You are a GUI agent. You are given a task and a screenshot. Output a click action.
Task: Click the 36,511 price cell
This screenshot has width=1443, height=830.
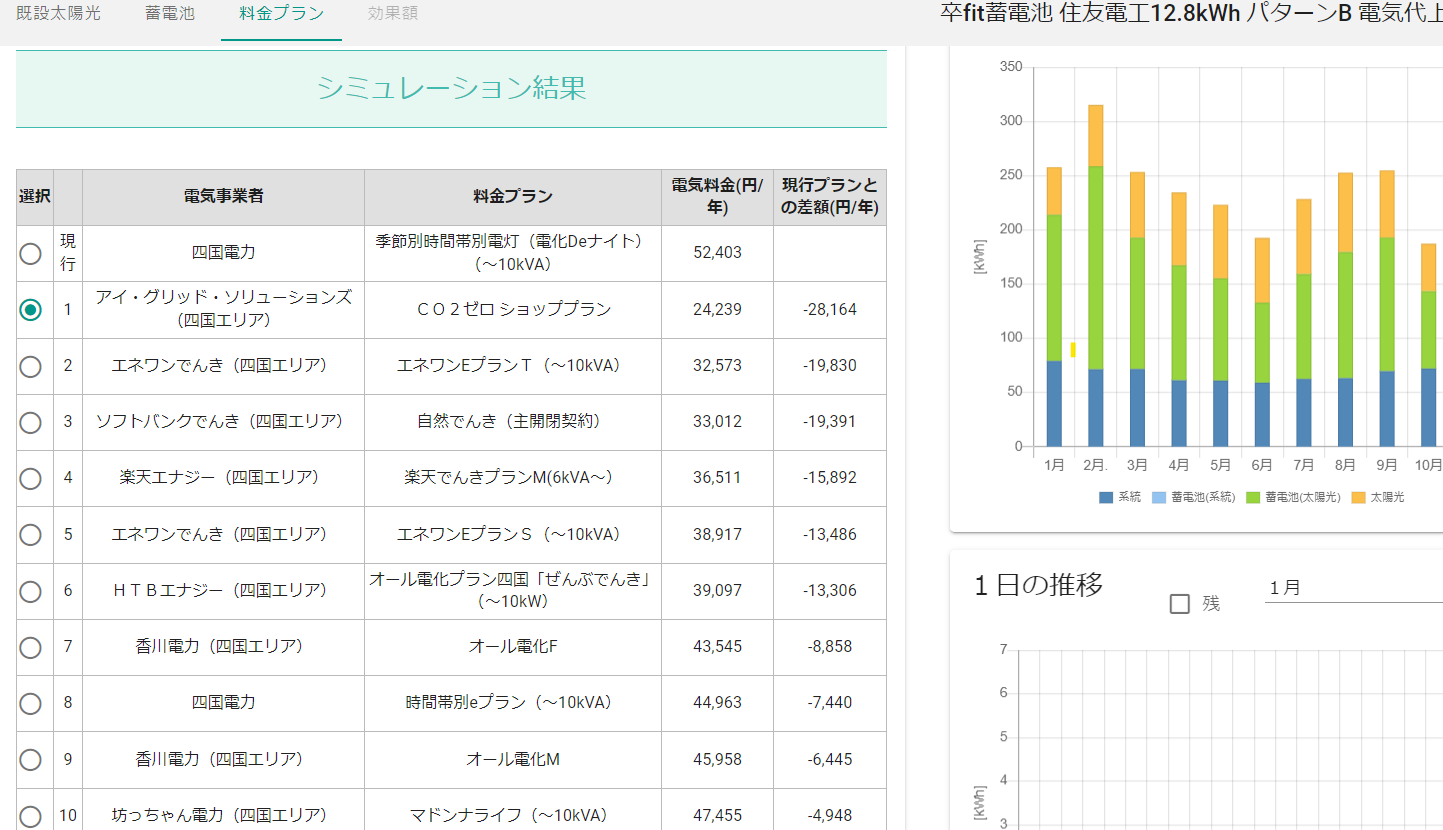(718, 478)
